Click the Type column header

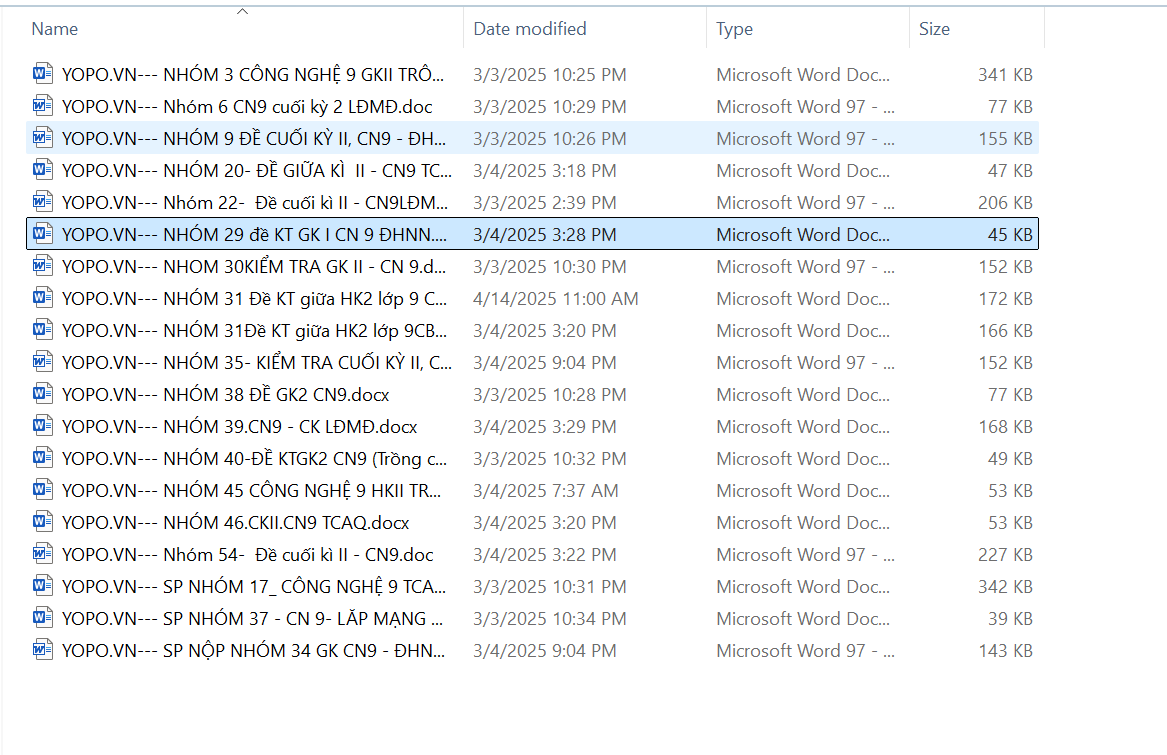click(x=734, y=29)
